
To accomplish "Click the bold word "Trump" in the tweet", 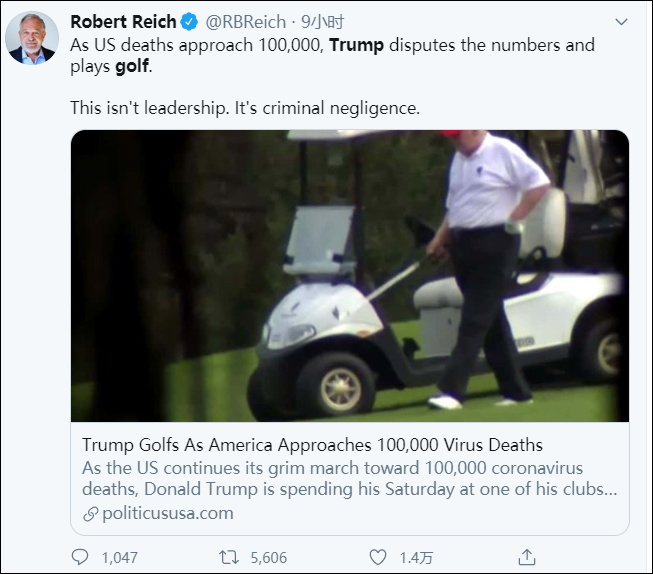I will pos(356,45).
